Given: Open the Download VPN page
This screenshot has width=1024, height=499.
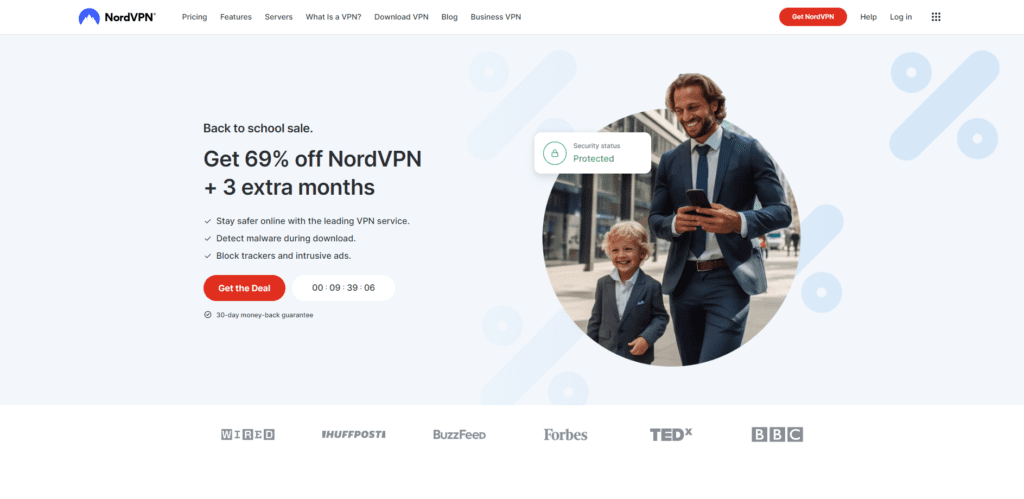Looking at the screenshot, I should click(x=402, y=17).
